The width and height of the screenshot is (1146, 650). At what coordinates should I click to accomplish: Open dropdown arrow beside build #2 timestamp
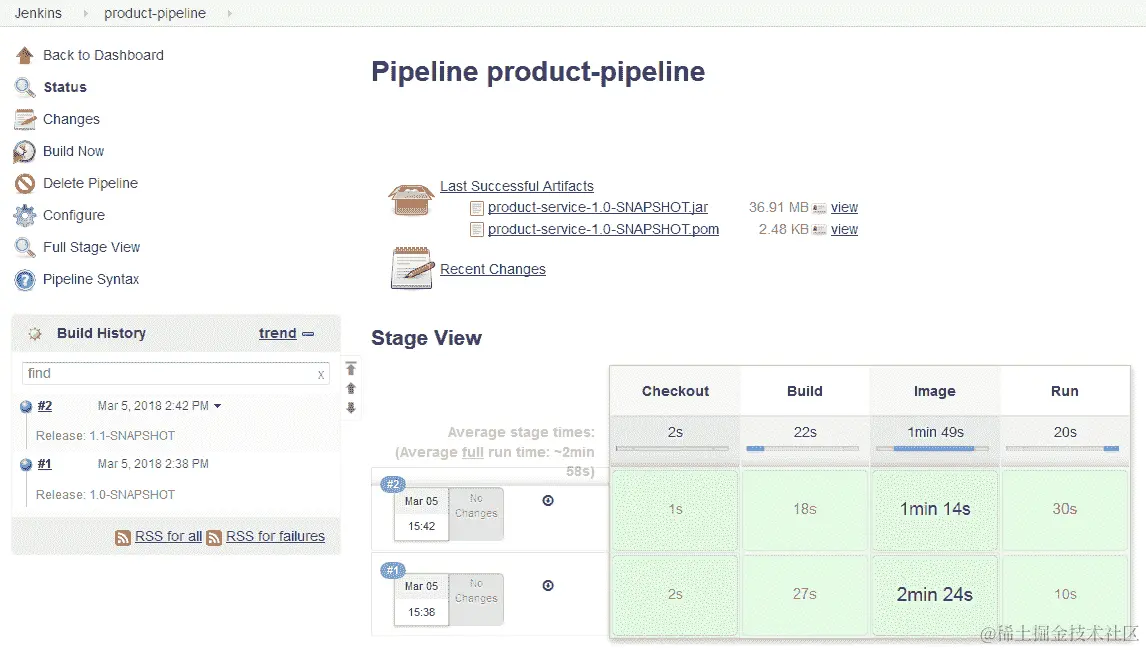(218, 406)
